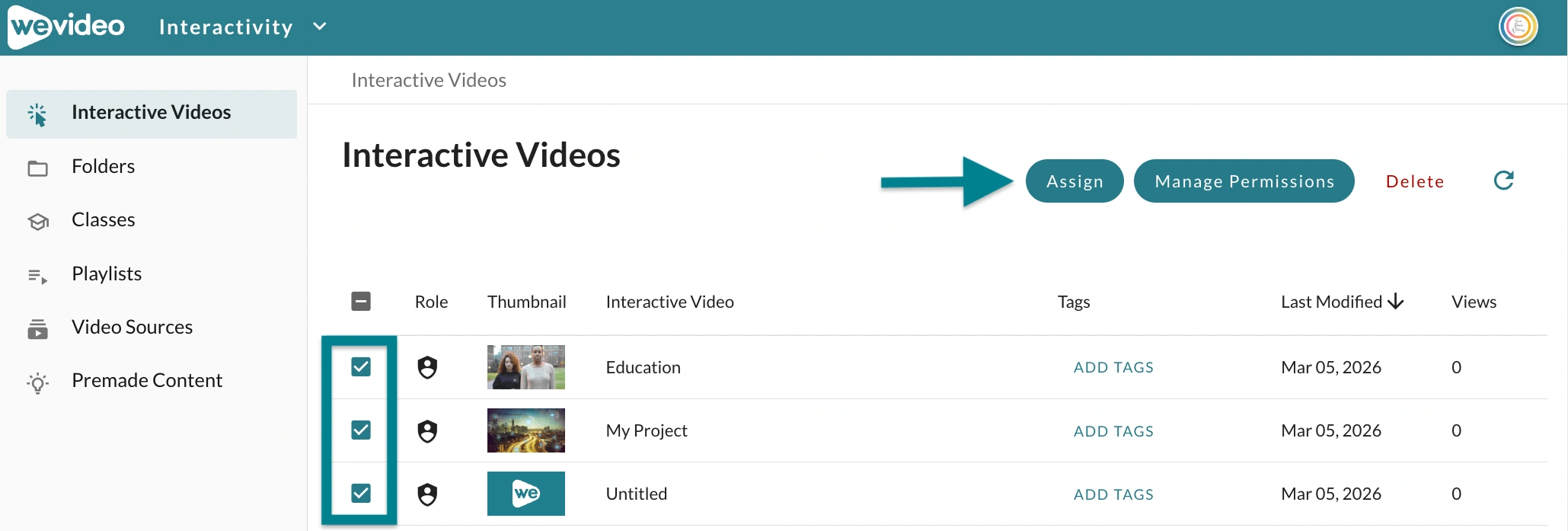The height and width of the screenshot is (531, 1568).
Task: Click the owner role icon for My Project
Action: [x=427, y=431]
